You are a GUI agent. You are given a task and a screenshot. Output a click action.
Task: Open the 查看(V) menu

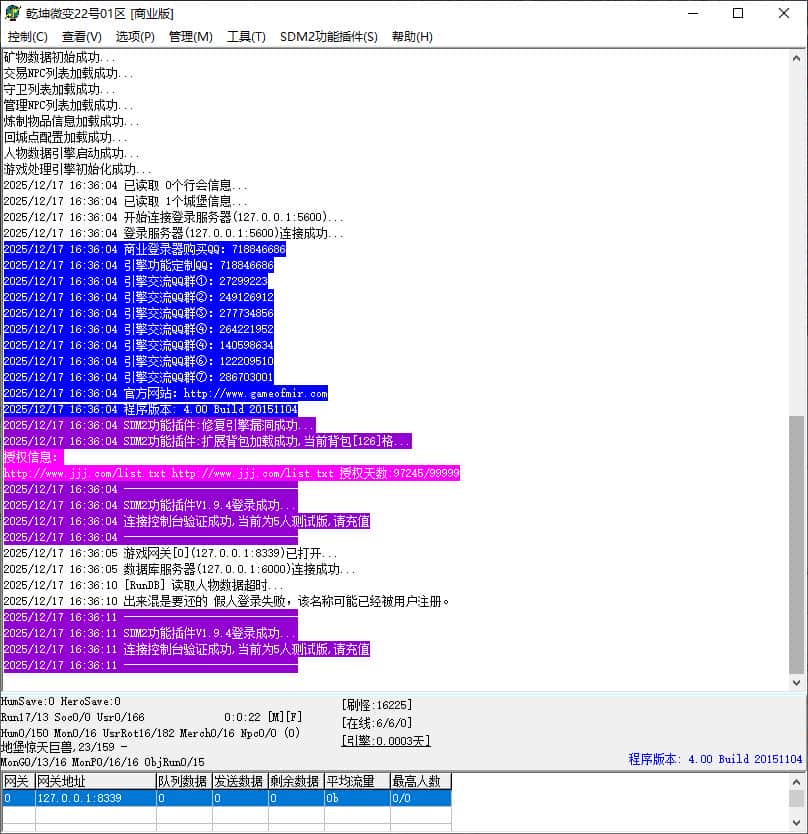click(81, 37)
